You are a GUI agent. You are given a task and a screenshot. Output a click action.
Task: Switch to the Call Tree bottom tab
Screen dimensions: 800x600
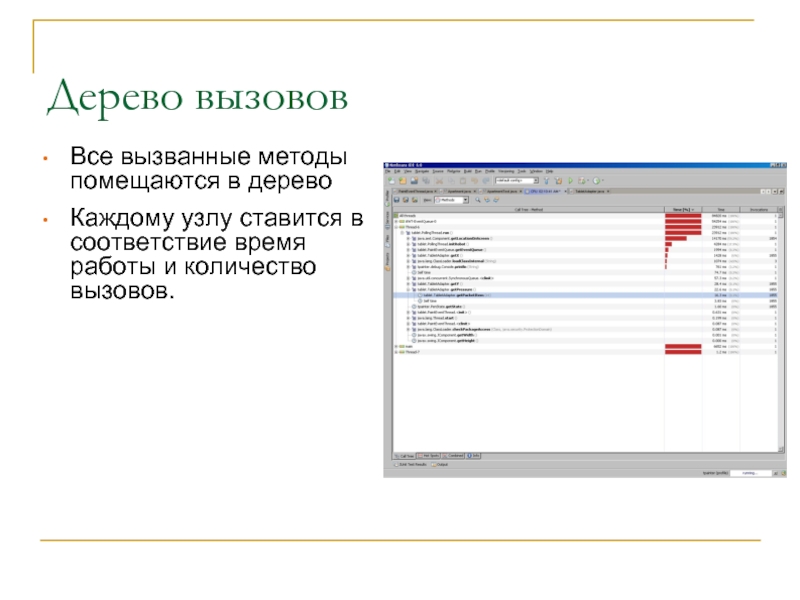click(x=405, y=456)
